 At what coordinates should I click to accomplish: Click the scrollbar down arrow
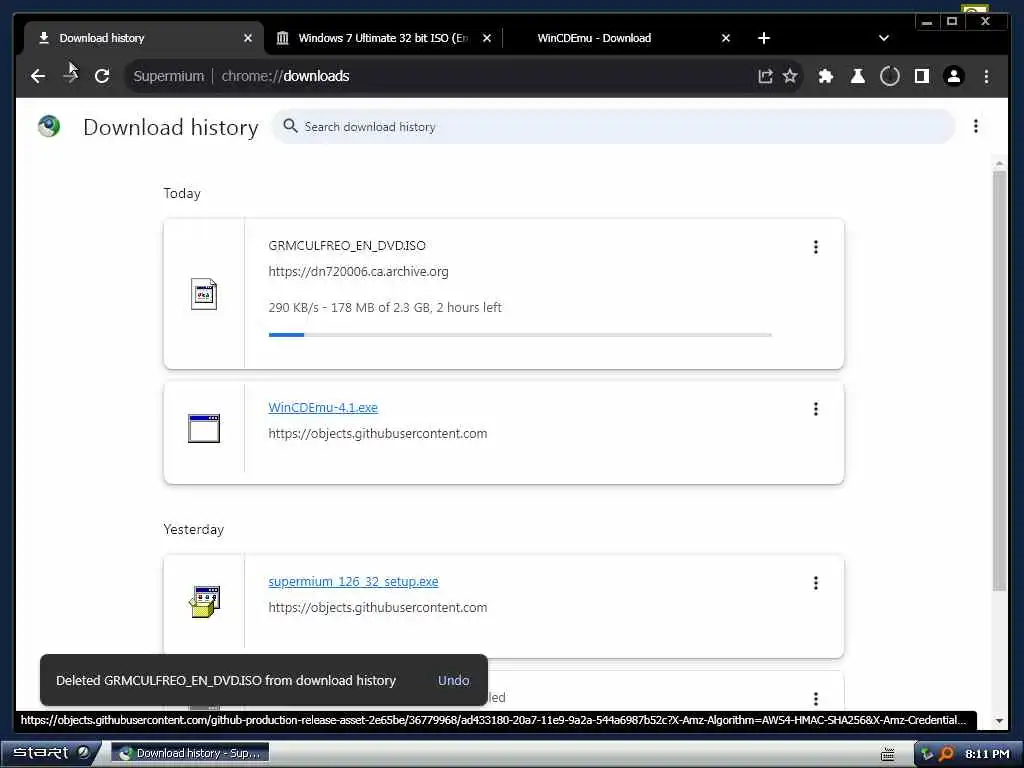pyautogui.click(x=999, y=721)
